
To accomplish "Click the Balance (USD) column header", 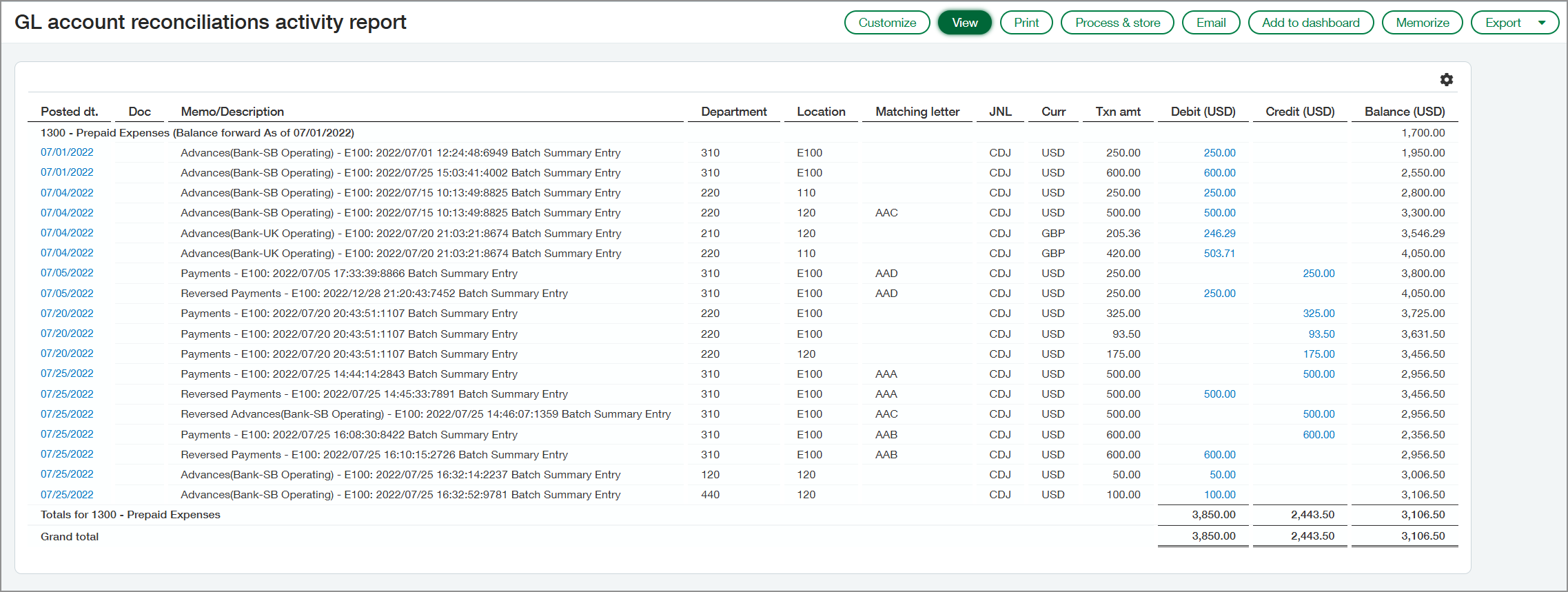I will coord(1404,112).
